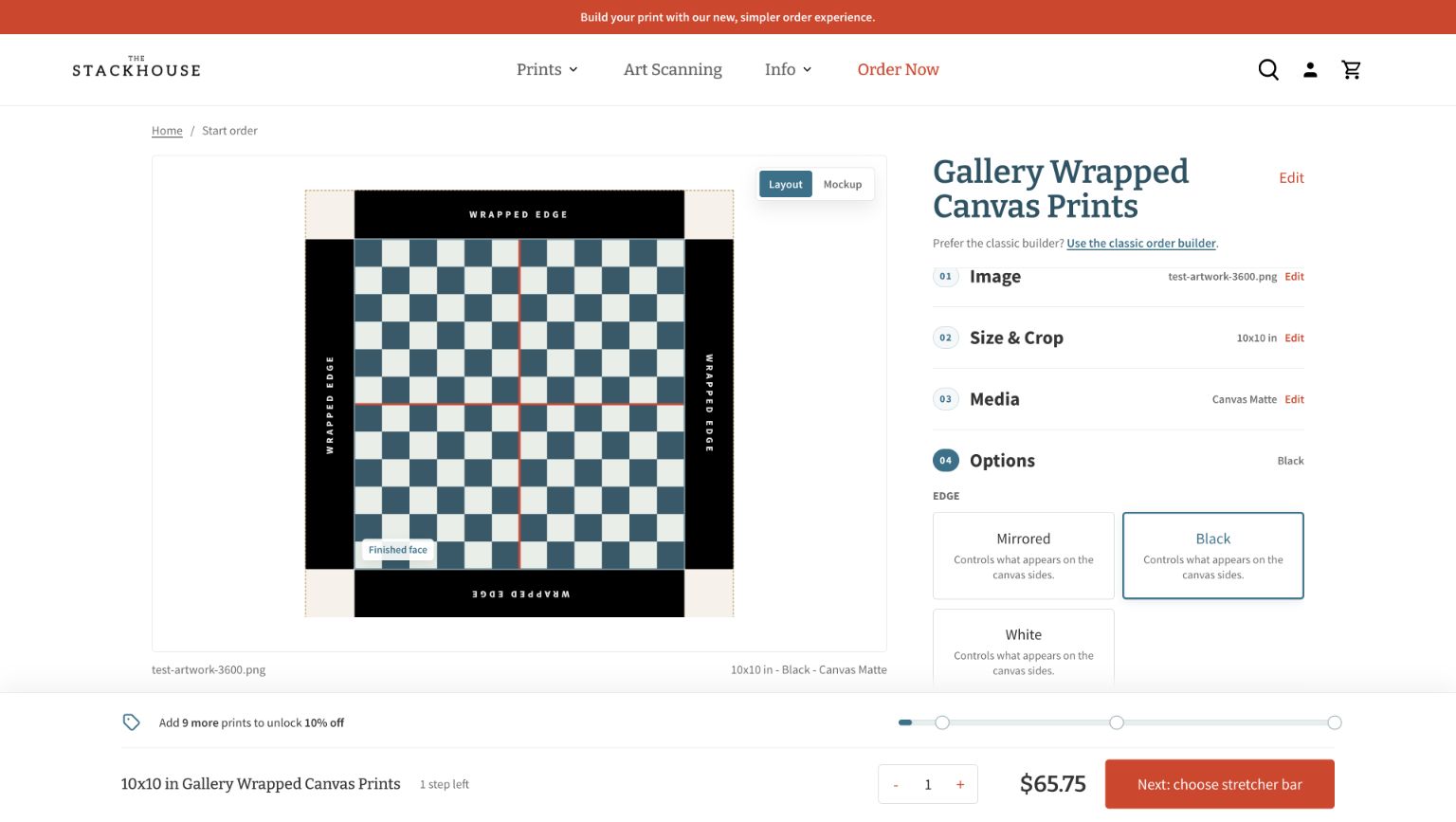Expand the Info dropdown menu
1456x822 pixels.
coord(788,69)
